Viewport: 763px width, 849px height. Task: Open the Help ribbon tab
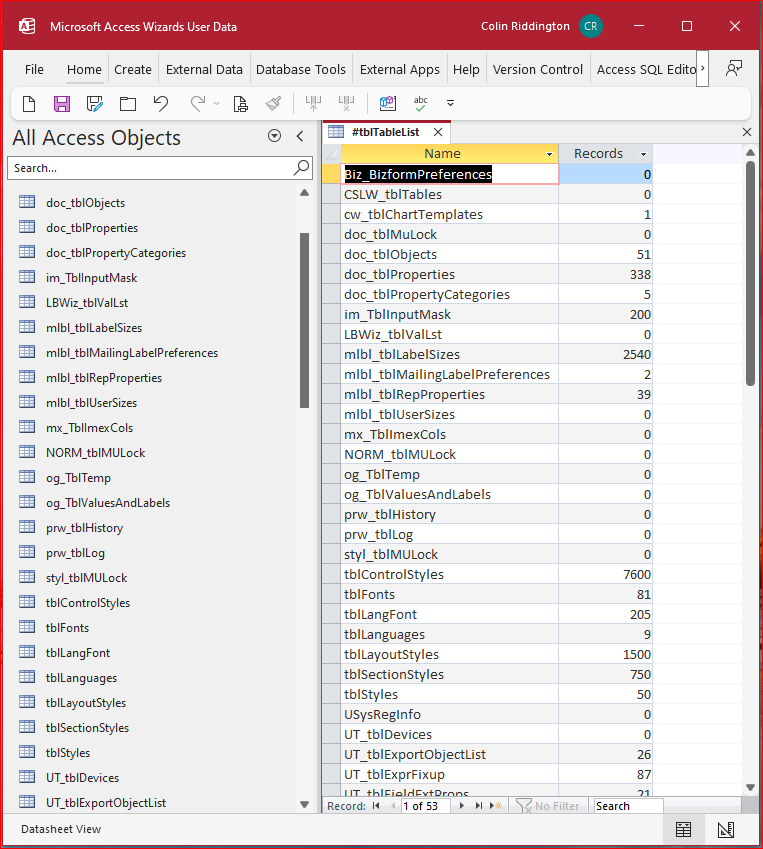point(466,69)
